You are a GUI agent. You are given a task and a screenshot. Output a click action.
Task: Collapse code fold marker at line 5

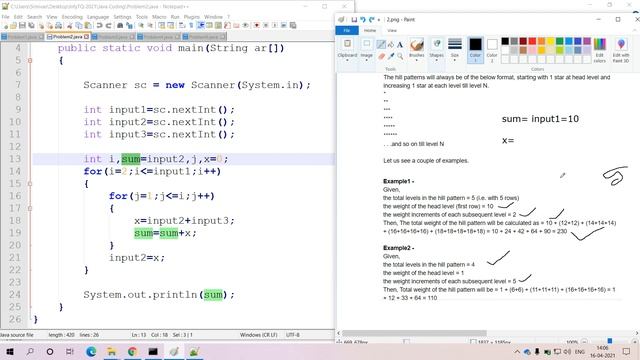pyautogui.click(x=30, y=60)
